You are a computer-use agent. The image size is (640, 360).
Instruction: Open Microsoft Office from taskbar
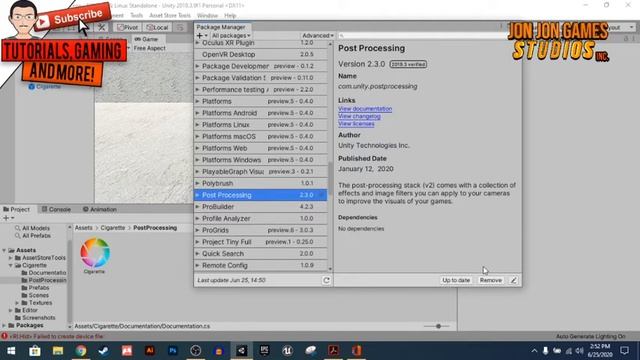click(356, 351)
